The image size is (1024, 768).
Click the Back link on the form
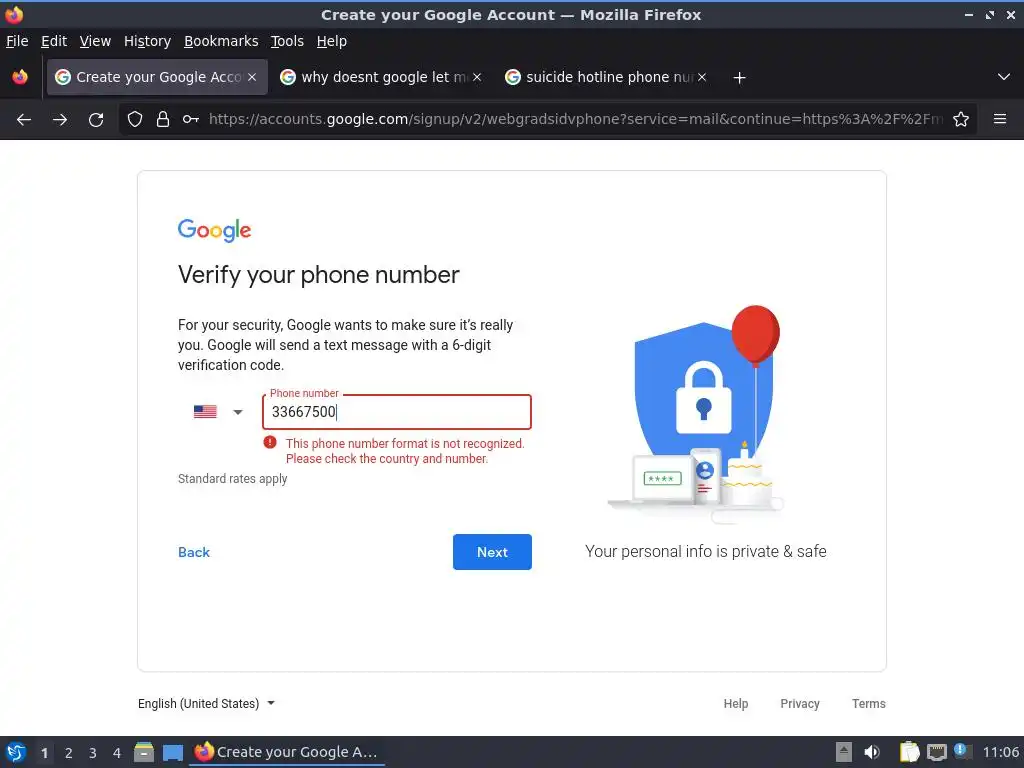point(194,552)
